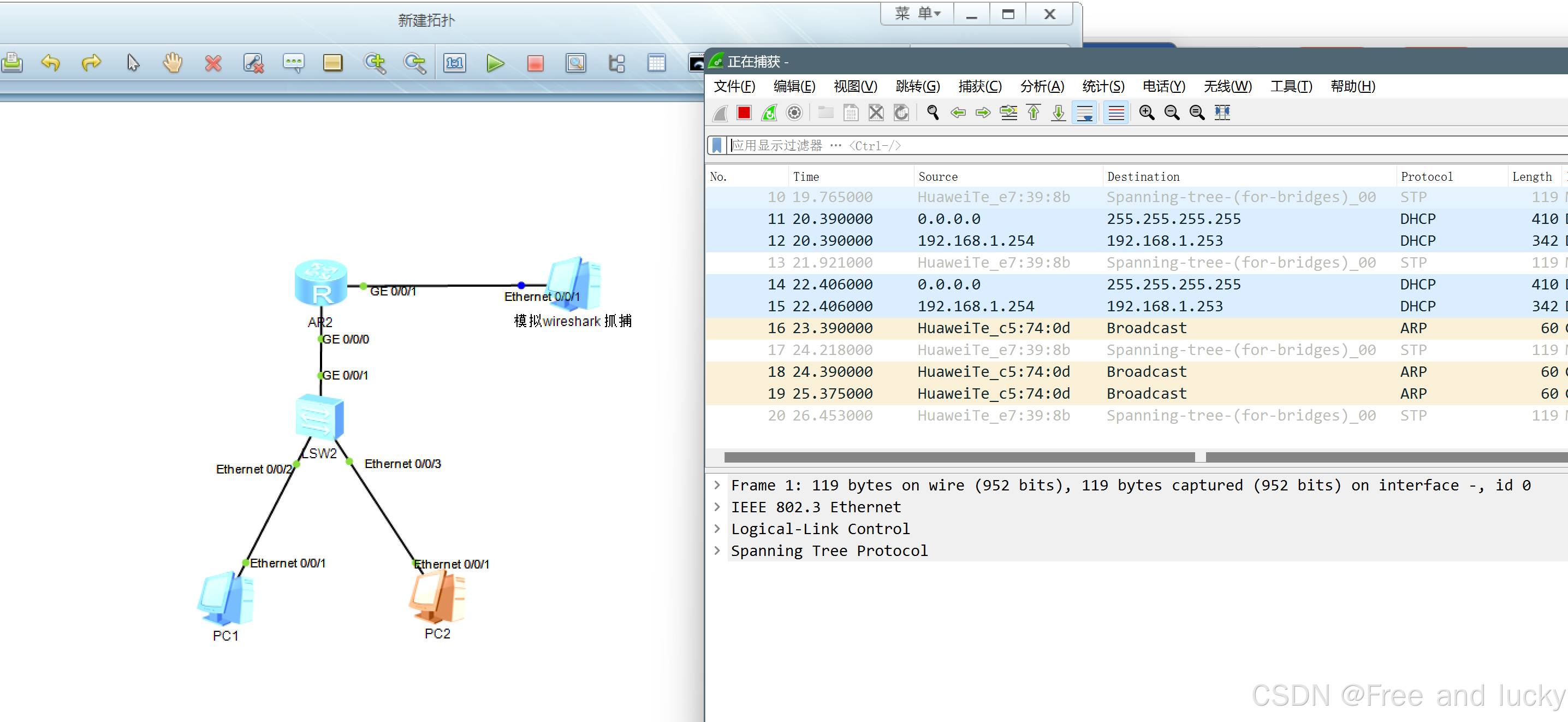Toggle auto-scroll during live capture
This screenshot has height=722, width=1568.
(x=1085, y=113)
